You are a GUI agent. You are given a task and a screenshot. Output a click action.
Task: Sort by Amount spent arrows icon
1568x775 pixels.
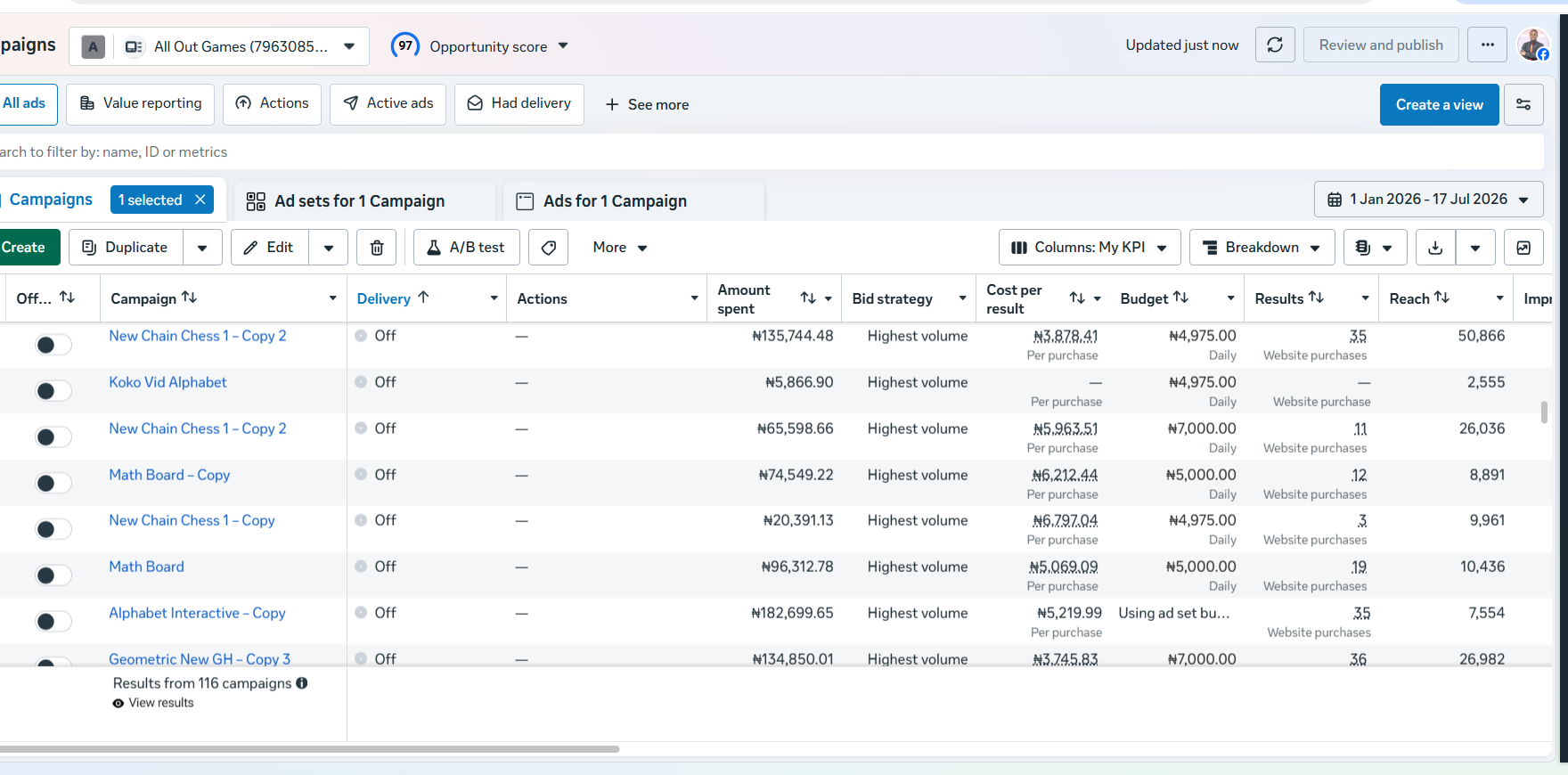pos(808,298)
